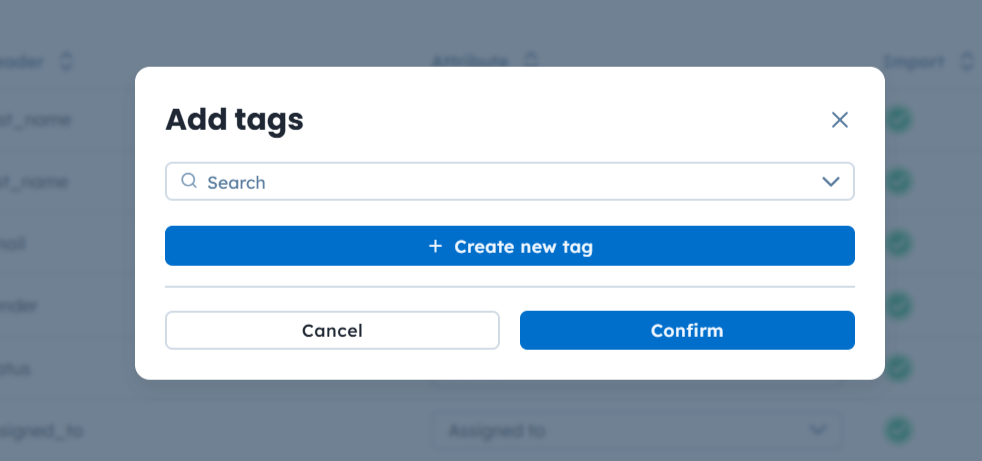
Task: Click the Create new tag button
Action: click(510, 246)
